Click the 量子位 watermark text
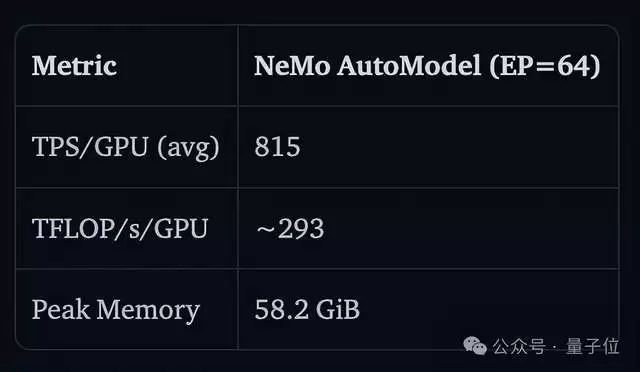Image resolution: width=640 pixels, height=372 pixels. (x=593, y=347)
